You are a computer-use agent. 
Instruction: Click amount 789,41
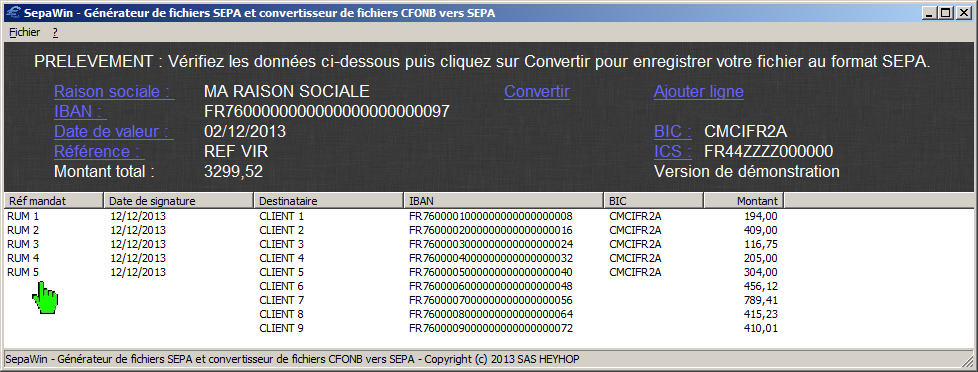pos(761,300)
